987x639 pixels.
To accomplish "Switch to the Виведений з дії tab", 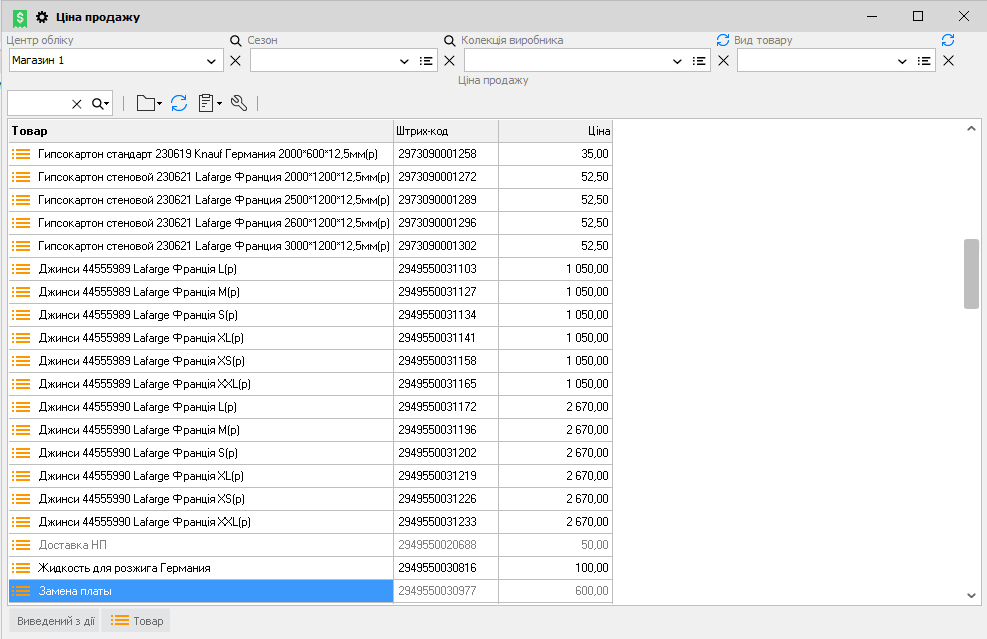I will [x=56, y=621].
